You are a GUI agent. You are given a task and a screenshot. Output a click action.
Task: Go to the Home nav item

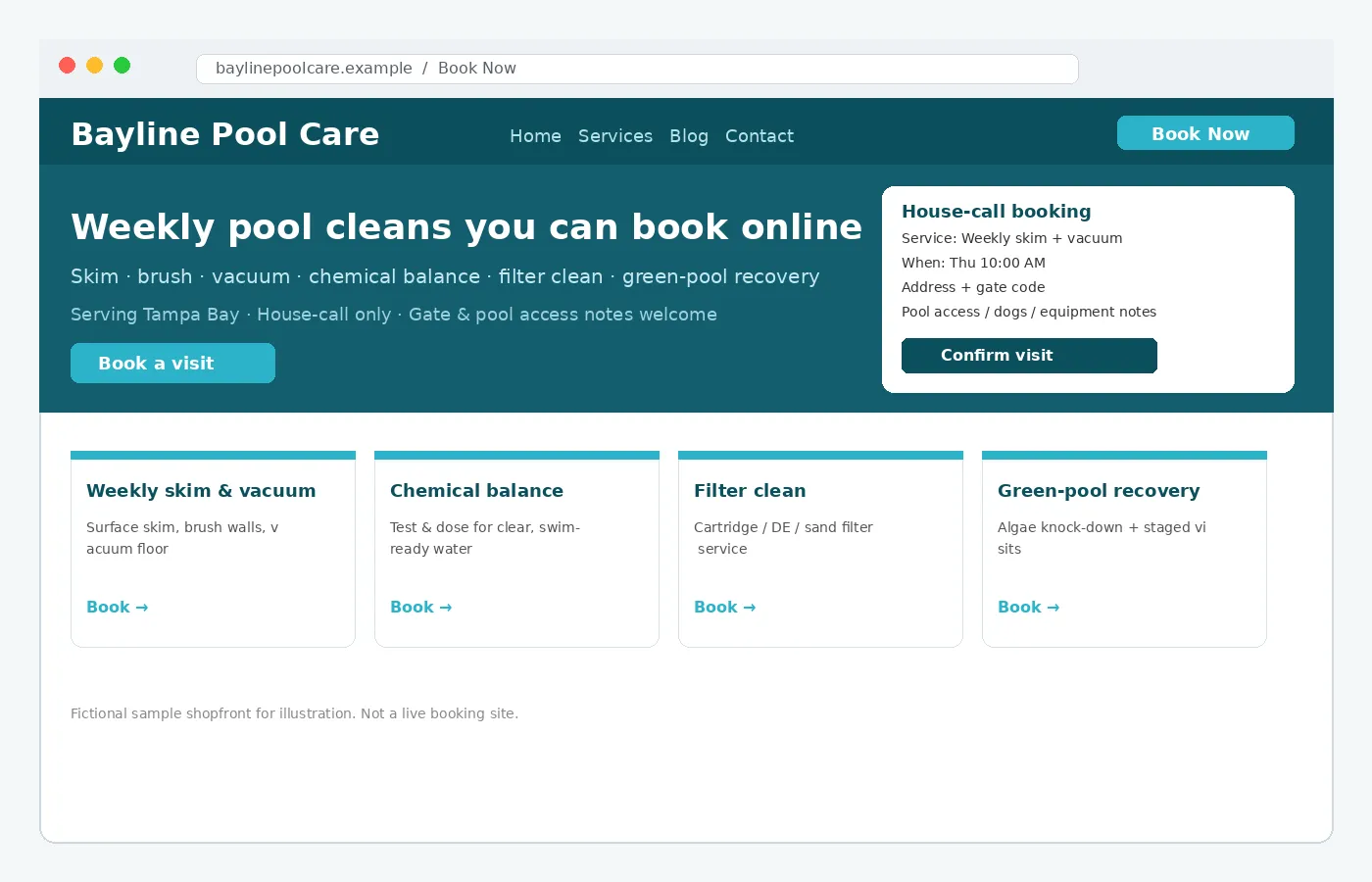click(x=535, y=136)
